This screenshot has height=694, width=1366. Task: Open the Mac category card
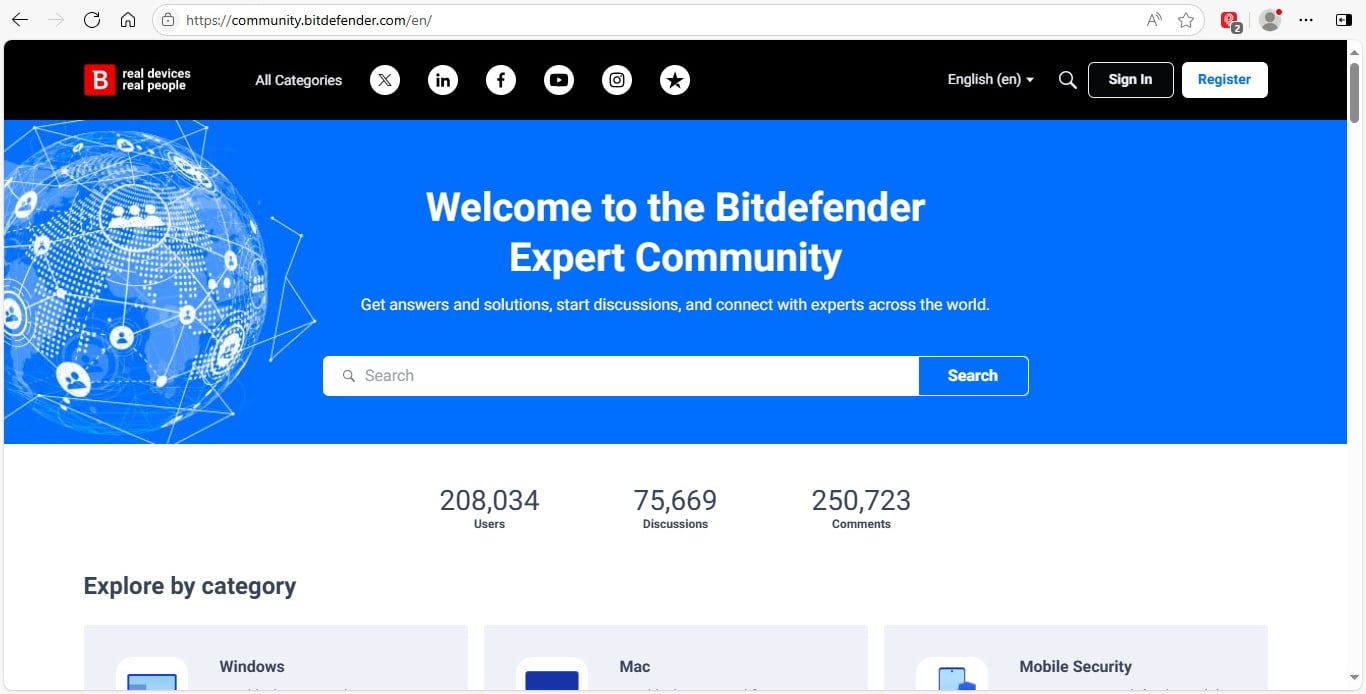pyautogui.click(x=676, y=659)
